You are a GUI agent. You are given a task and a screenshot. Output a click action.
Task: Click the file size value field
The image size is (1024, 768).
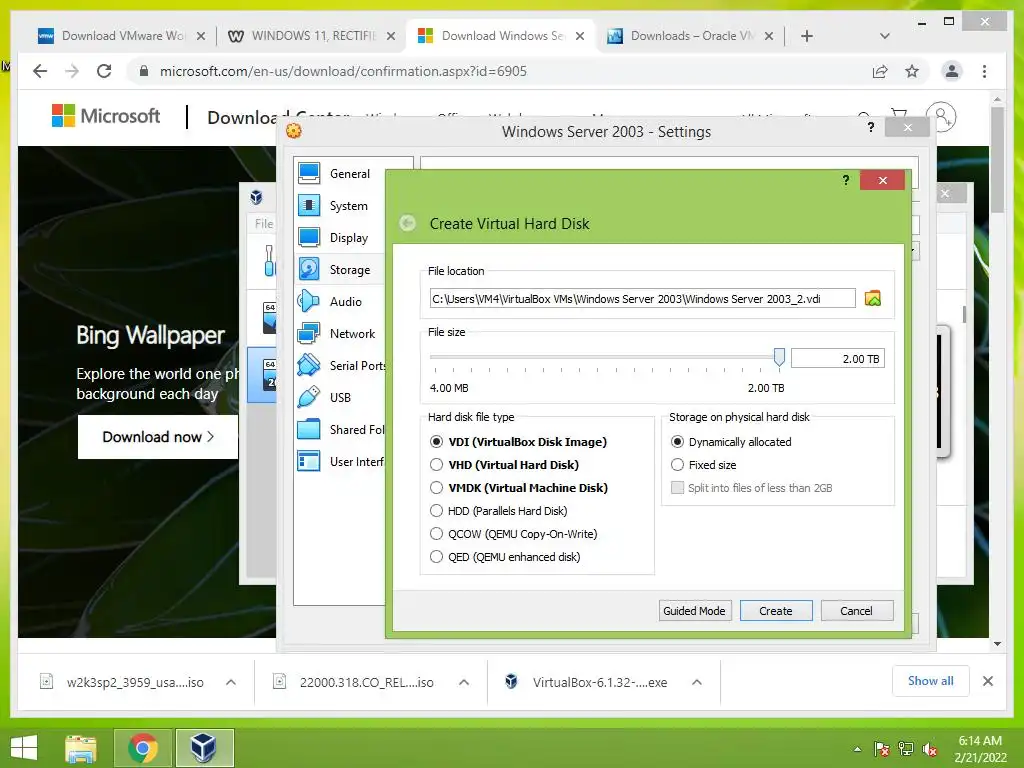point(838,359)
